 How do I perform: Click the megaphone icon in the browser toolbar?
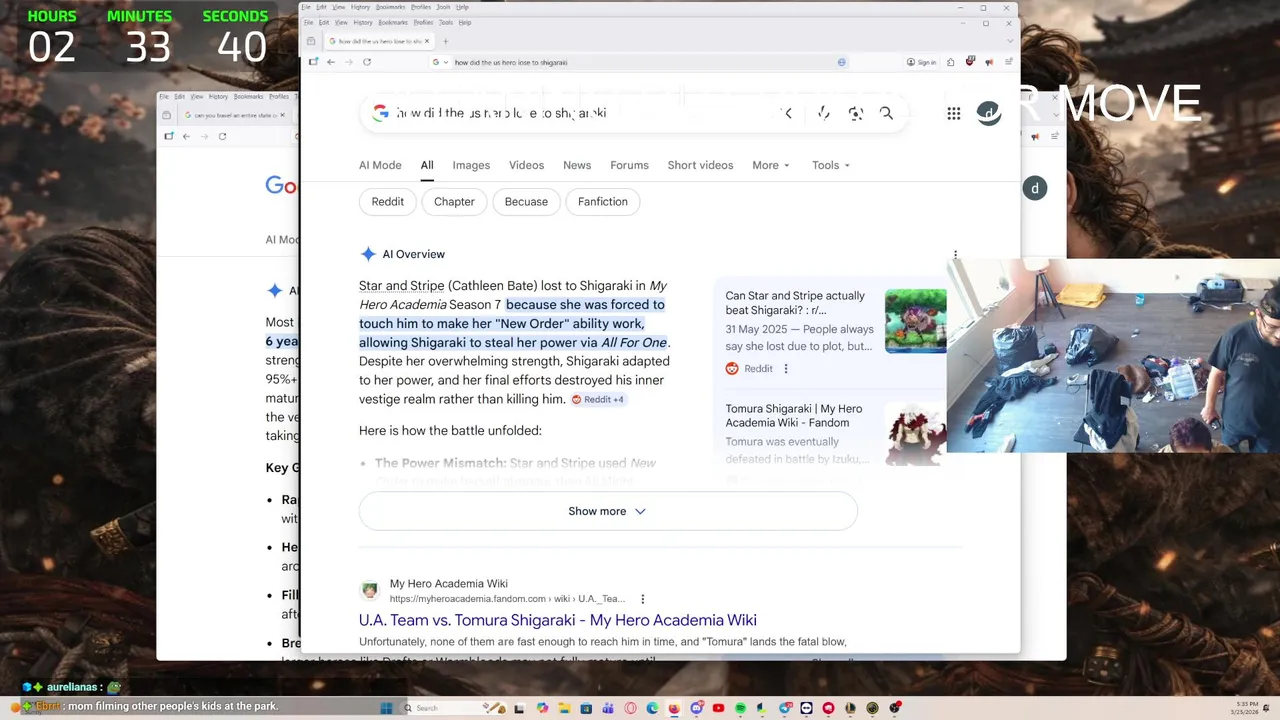[989, 62]
